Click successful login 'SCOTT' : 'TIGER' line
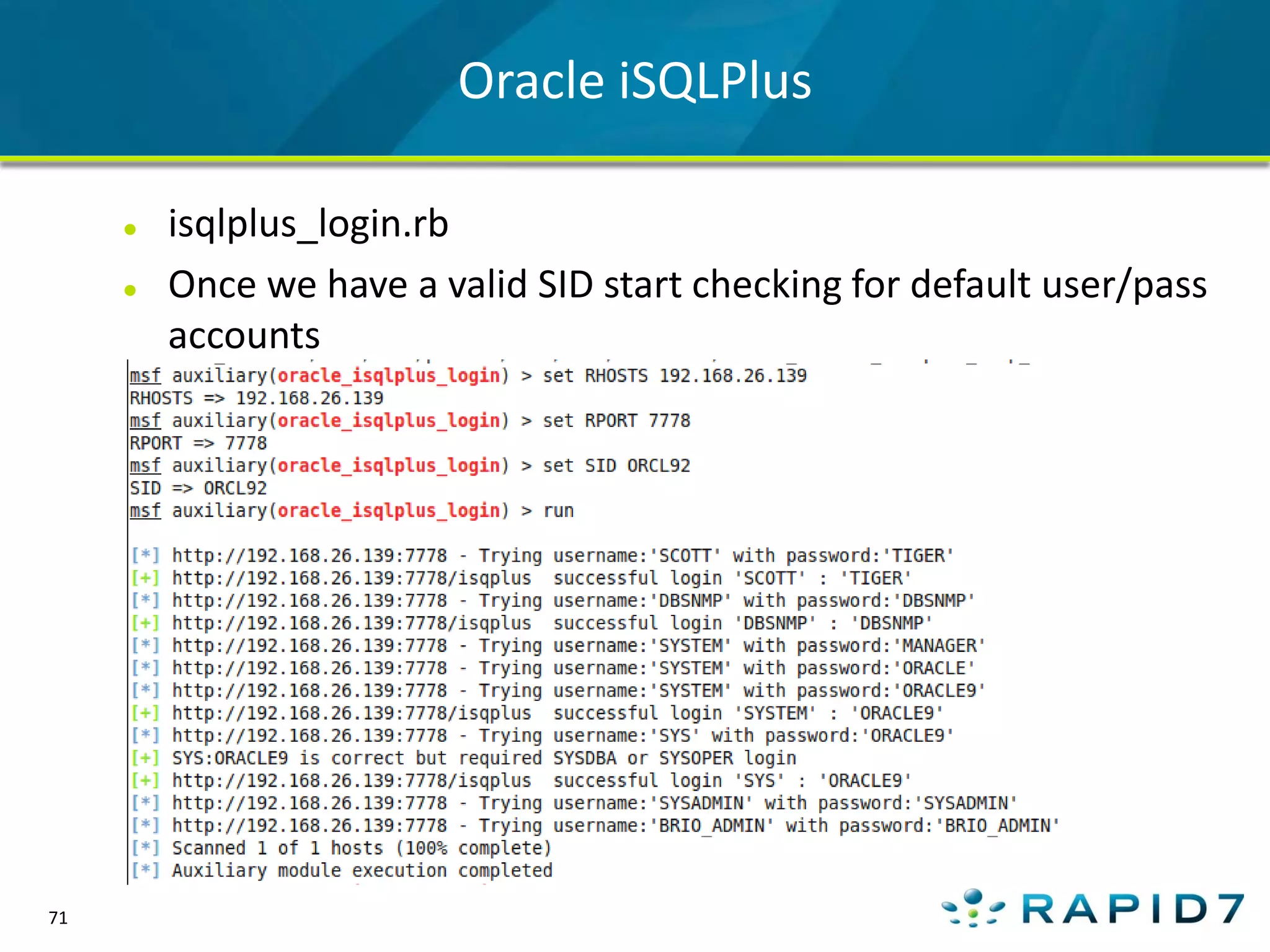Screen dimensions: 1270x952 click(521, 578)
